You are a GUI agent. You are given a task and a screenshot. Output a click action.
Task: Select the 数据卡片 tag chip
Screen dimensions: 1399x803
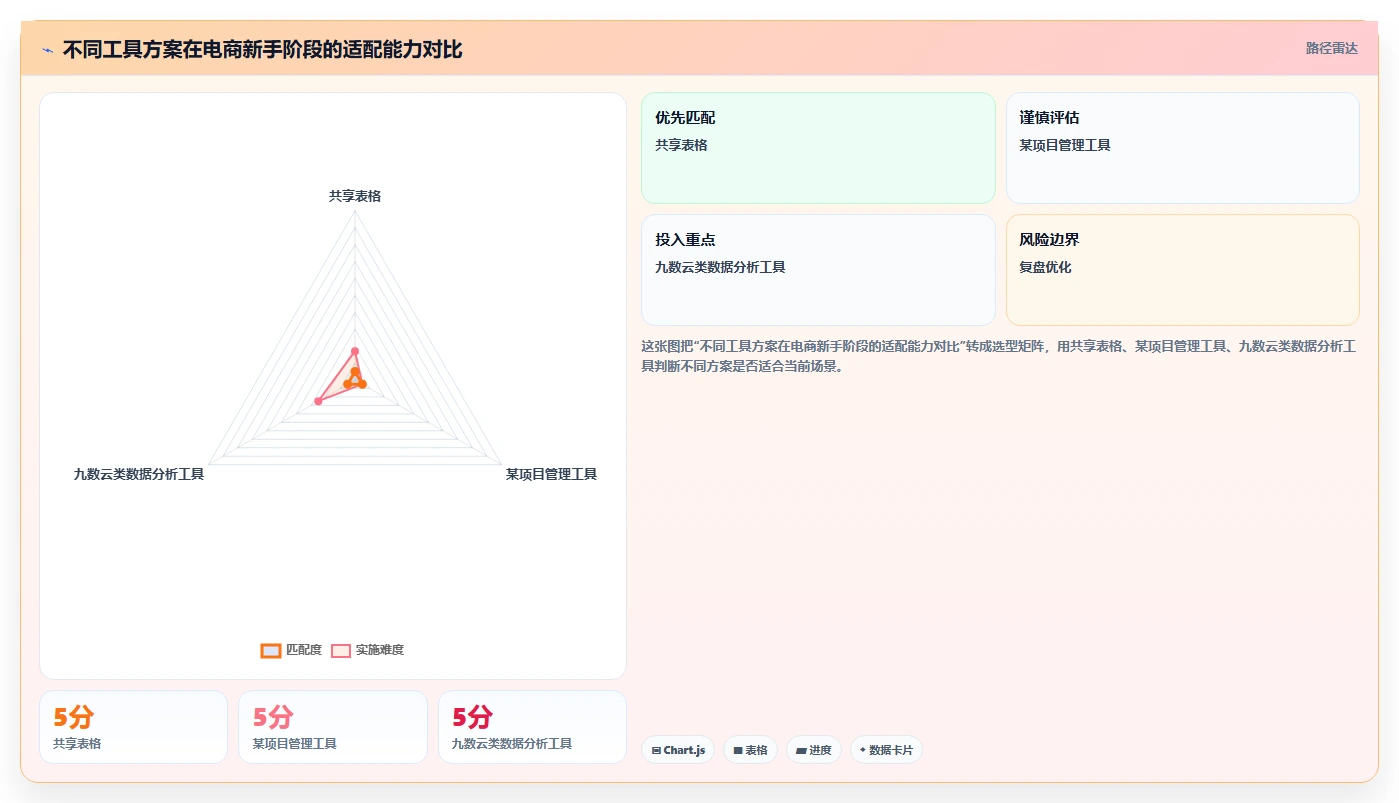coord(886,750)
